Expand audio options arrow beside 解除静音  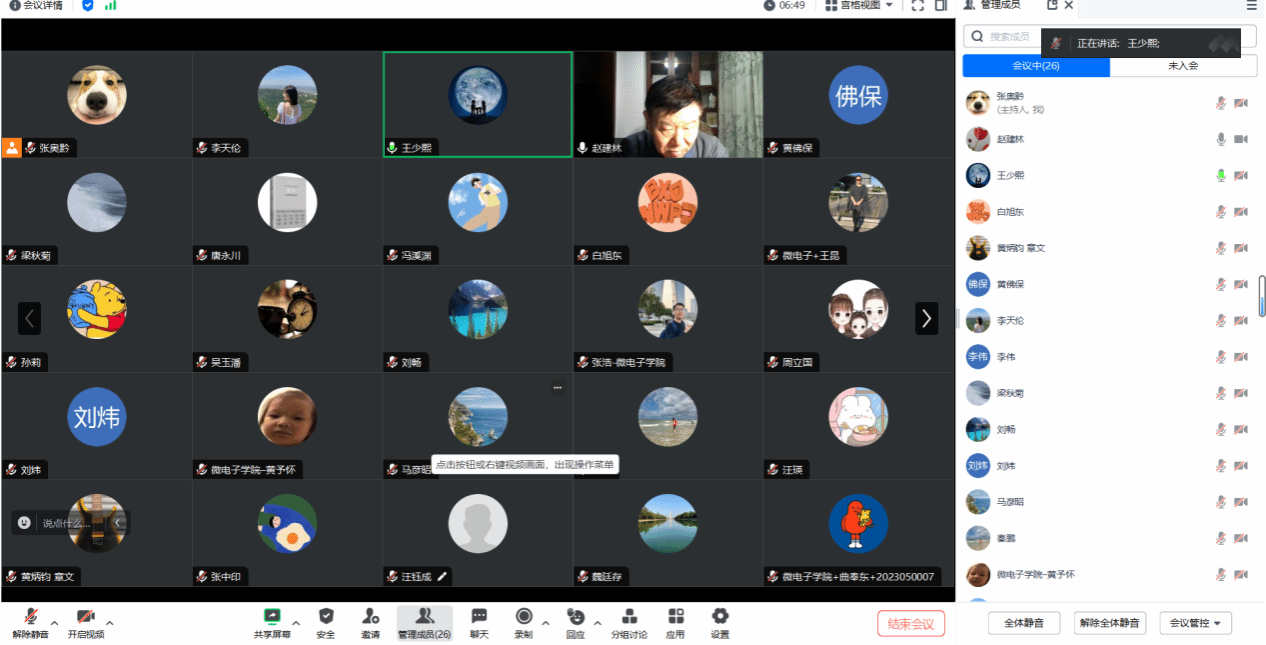coord(55,623)
